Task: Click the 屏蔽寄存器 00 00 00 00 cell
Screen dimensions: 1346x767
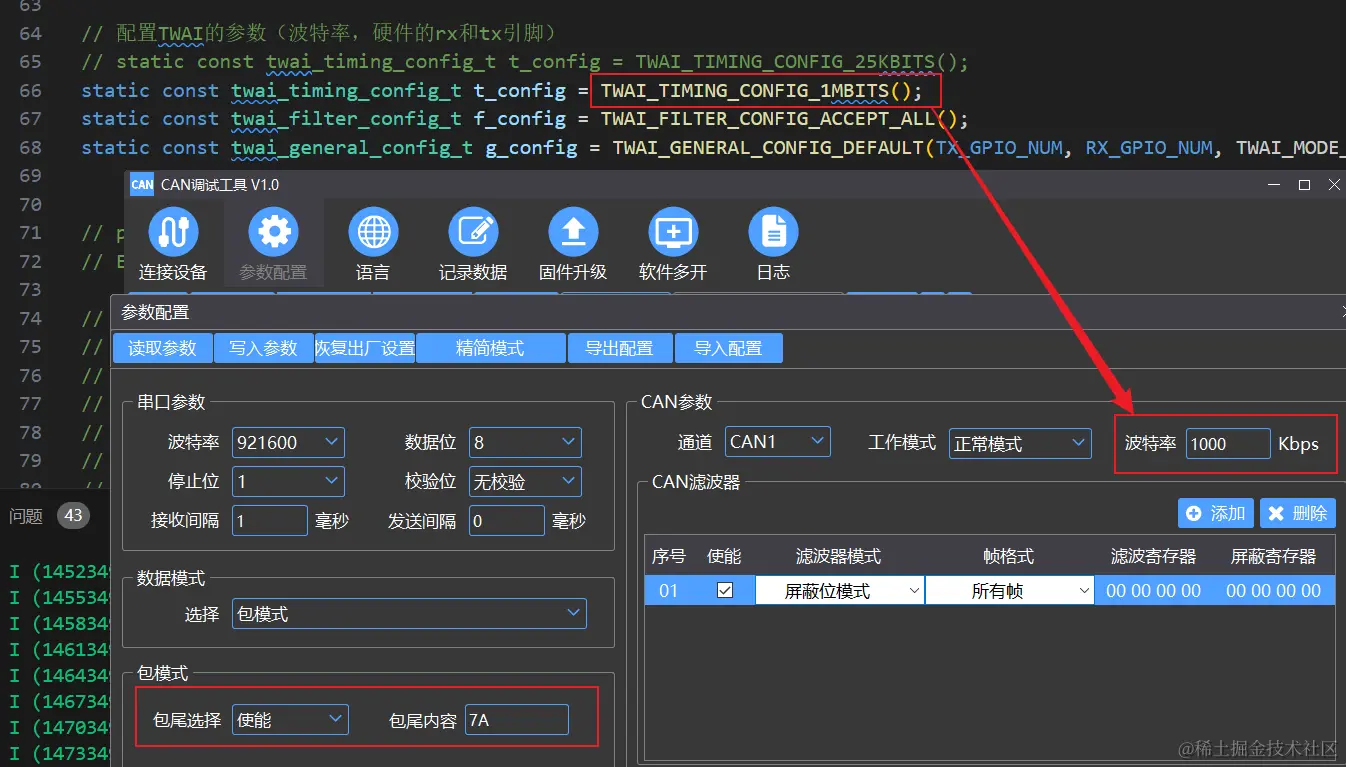Action: 1274,591
